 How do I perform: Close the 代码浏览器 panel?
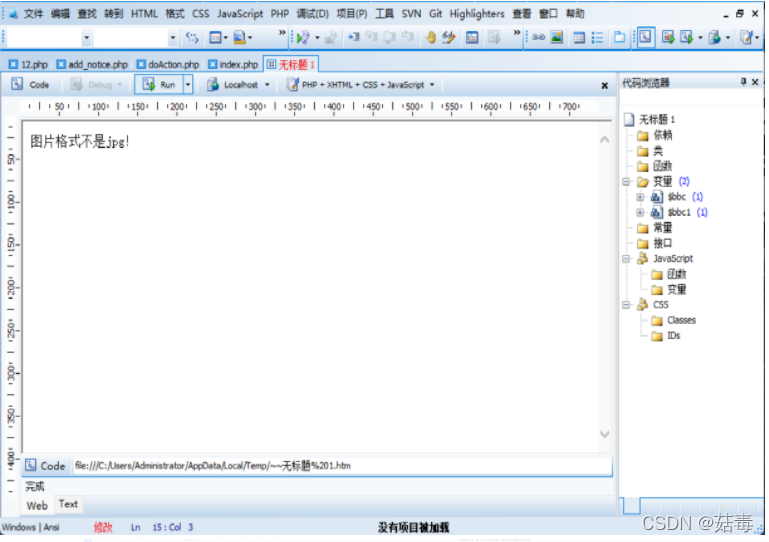(x=755, y=82)
